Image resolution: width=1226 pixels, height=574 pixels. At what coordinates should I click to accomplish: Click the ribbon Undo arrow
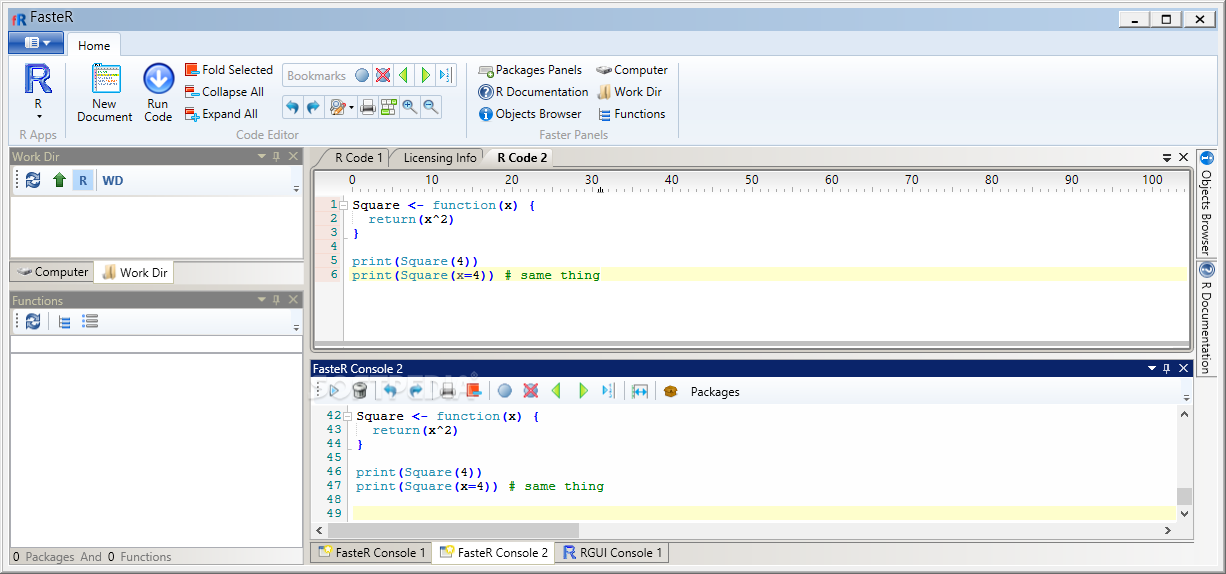click(x=292, y=107)
